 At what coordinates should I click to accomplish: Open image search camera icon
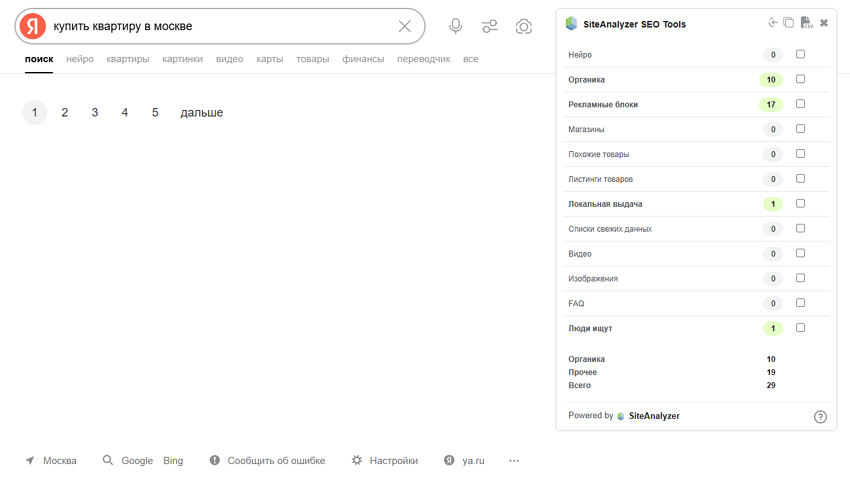(x=523, y=26)
